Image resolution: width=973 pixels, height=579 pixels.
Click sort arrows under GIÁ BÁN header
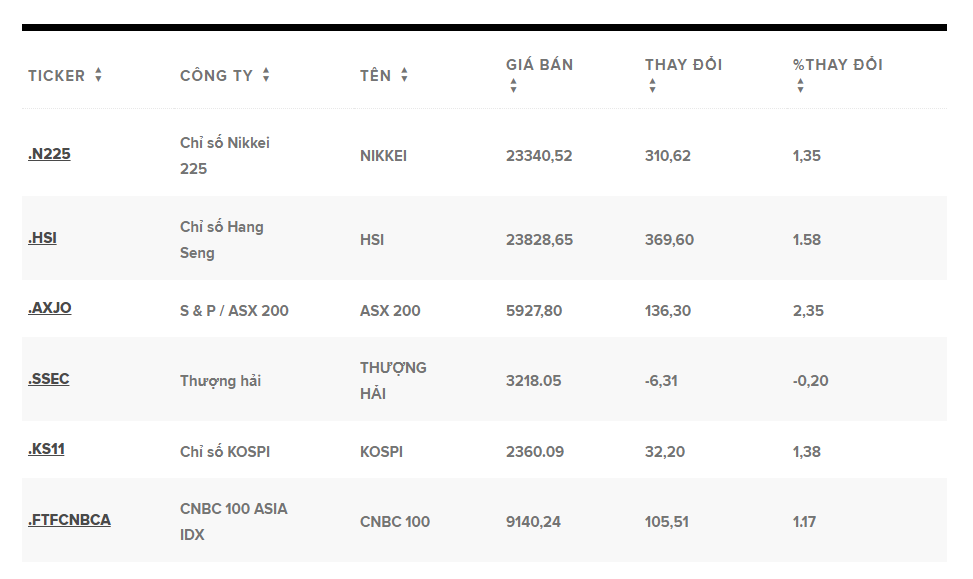[513, 86]
